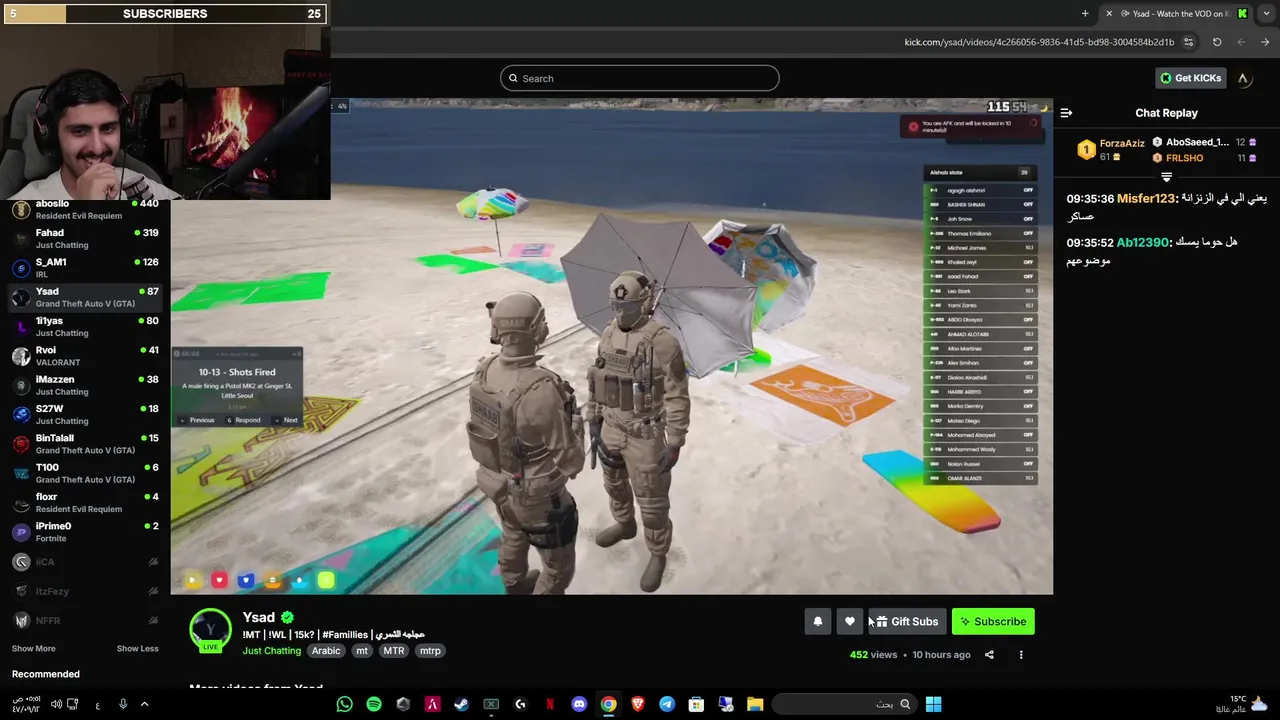This screenshot has height=720, width=1280.
Task: Click the heart follow button
Action: point(850,621)
